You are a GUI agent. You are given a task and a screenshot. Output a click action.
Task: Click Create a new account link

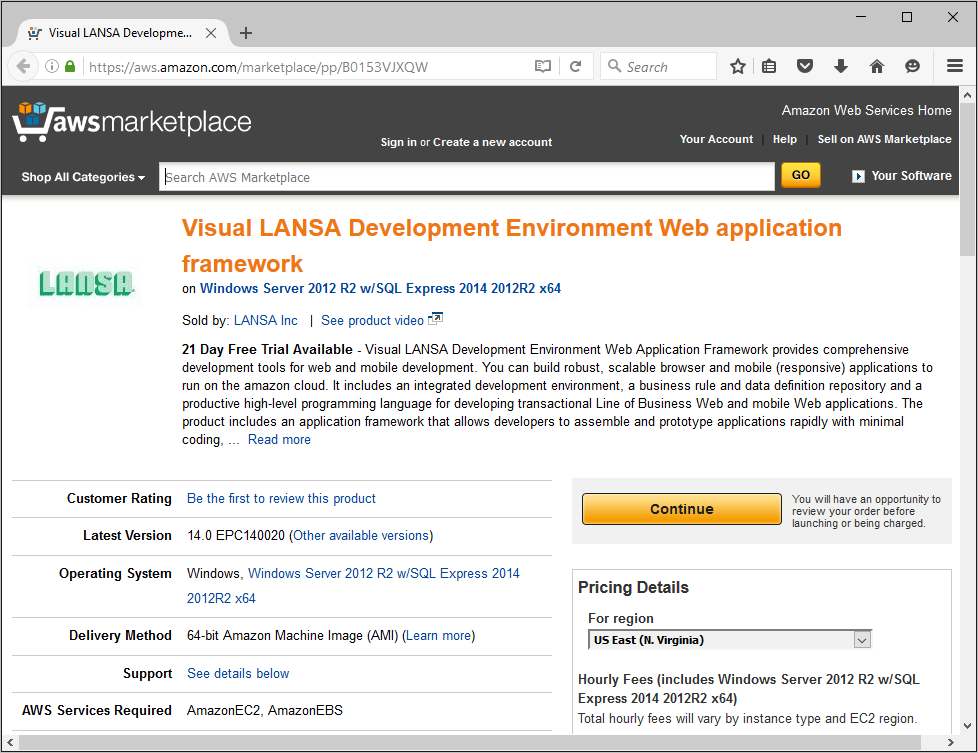pyautogui.click(x=492, y=142)
